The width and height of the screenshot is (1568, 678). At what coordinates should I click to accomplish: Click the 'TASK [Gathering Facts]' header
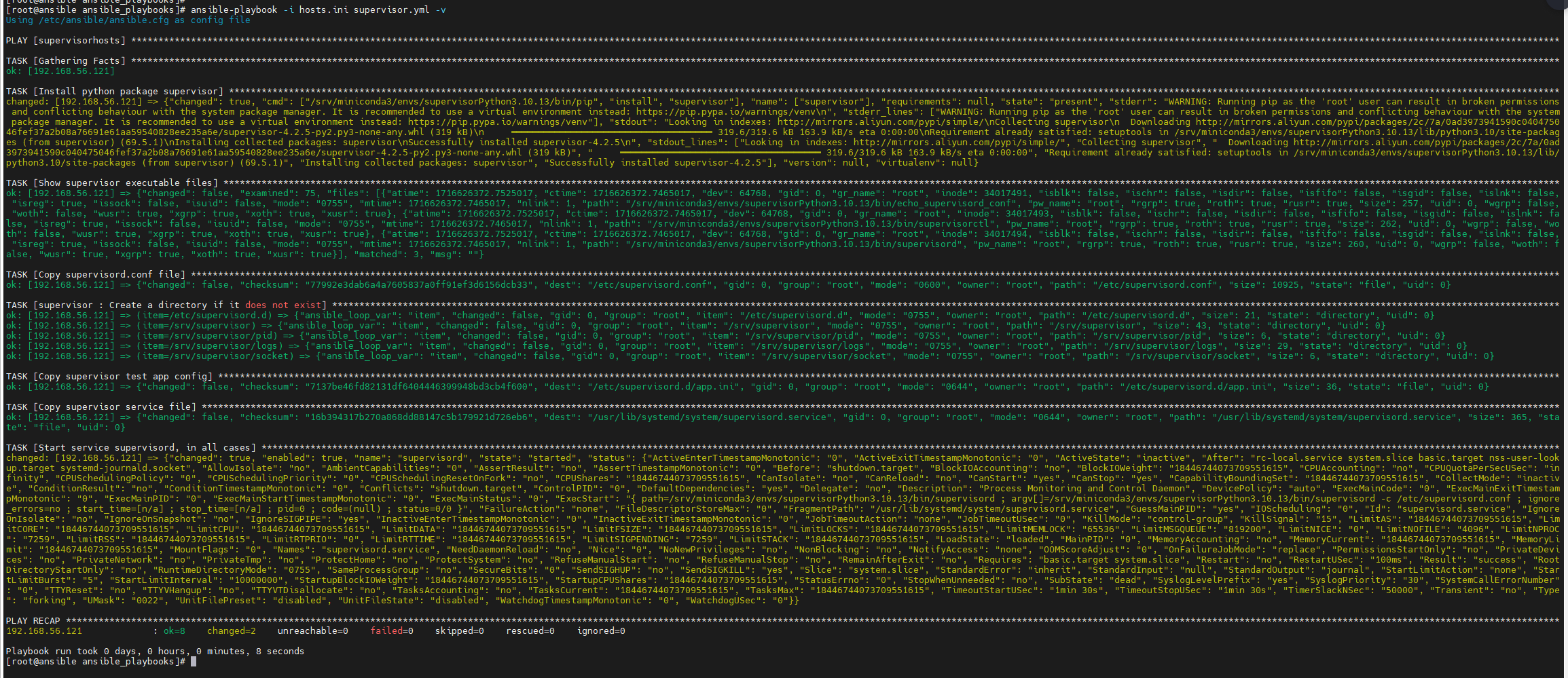click(66, 61)
